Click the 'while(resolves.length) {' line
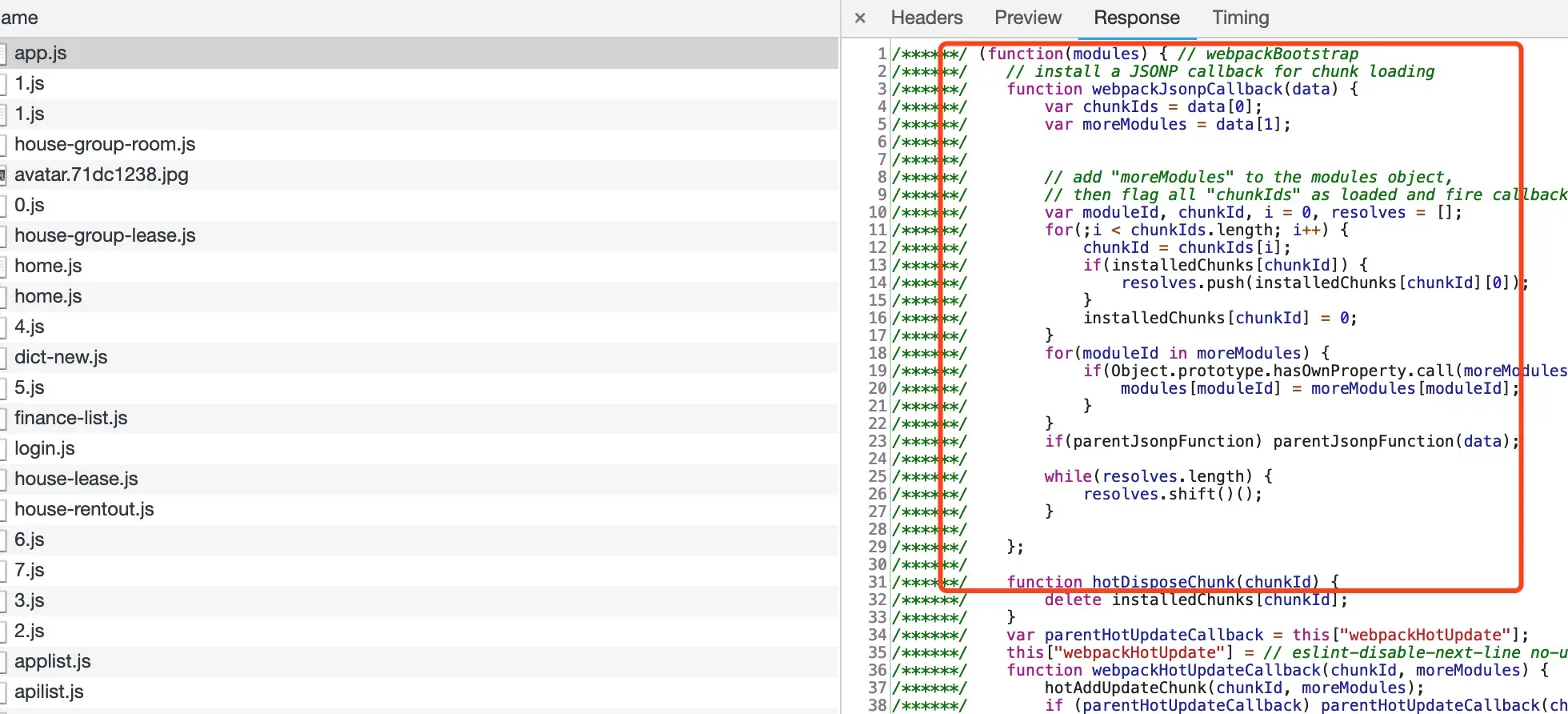The height and width of the screenshot is (714, 1568). pos(1158,476)
